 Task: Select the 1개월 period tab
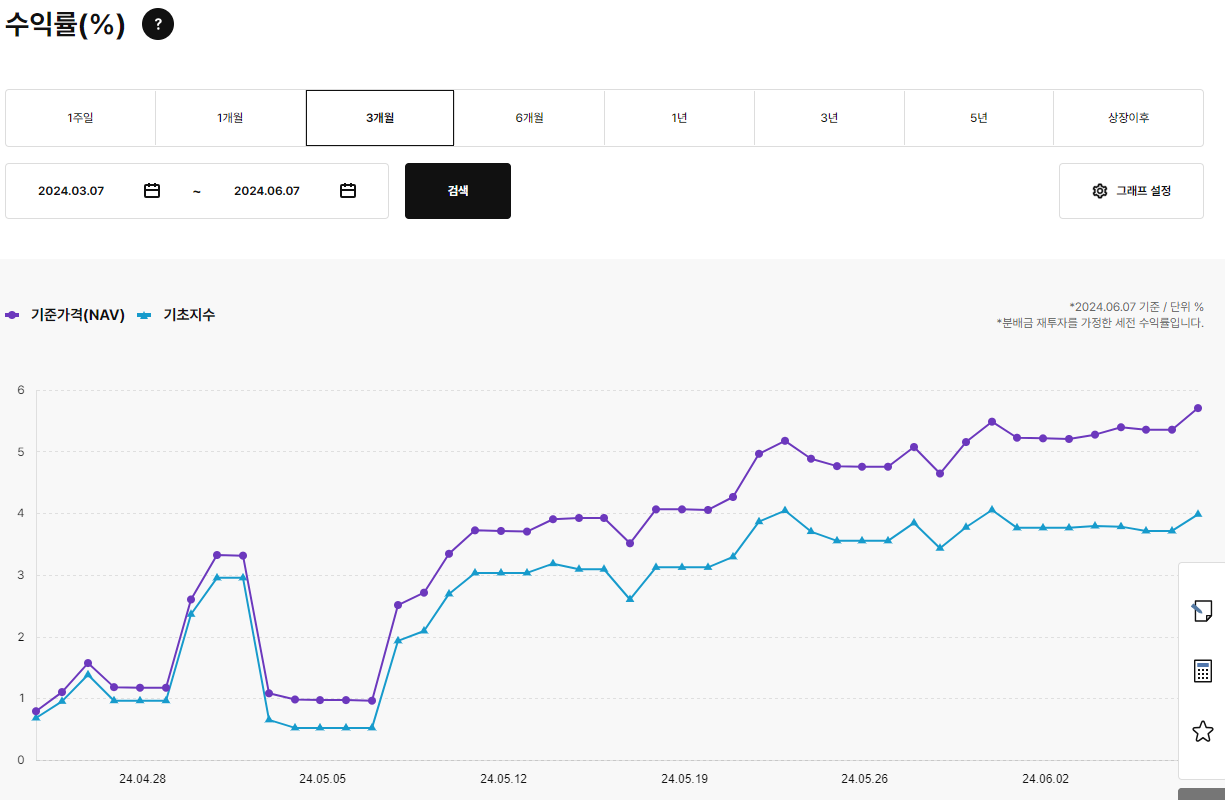point(230,118)
